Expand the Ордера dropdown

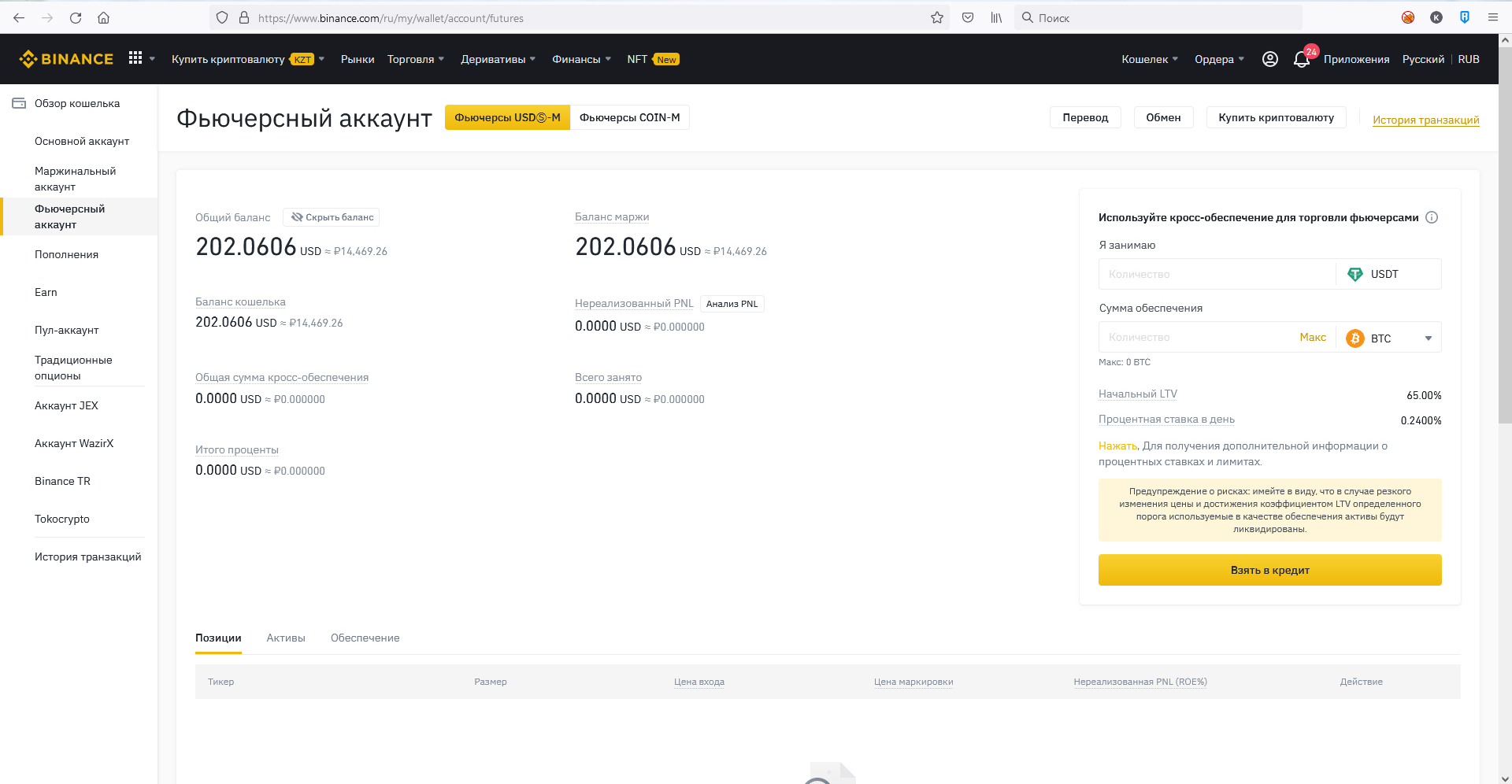point(1219,59)
